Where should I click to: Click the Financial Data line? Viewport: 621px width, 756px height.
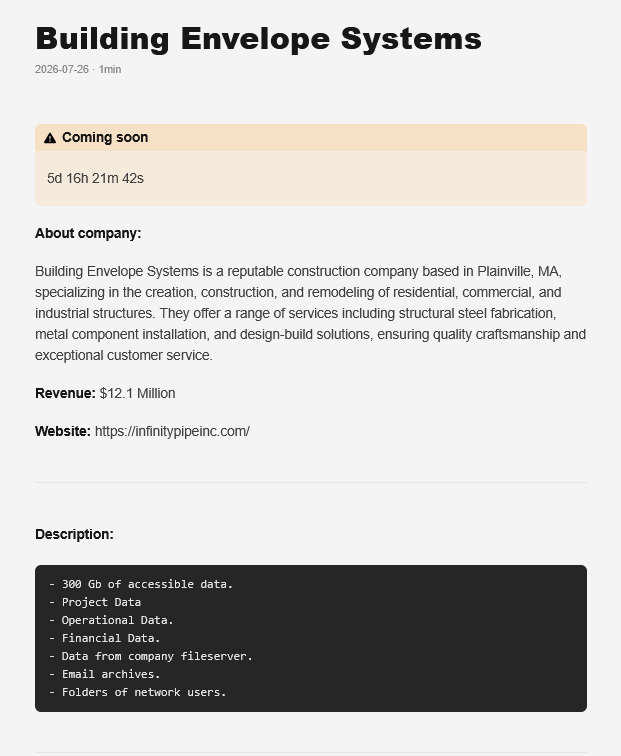(x=104, y=638)
